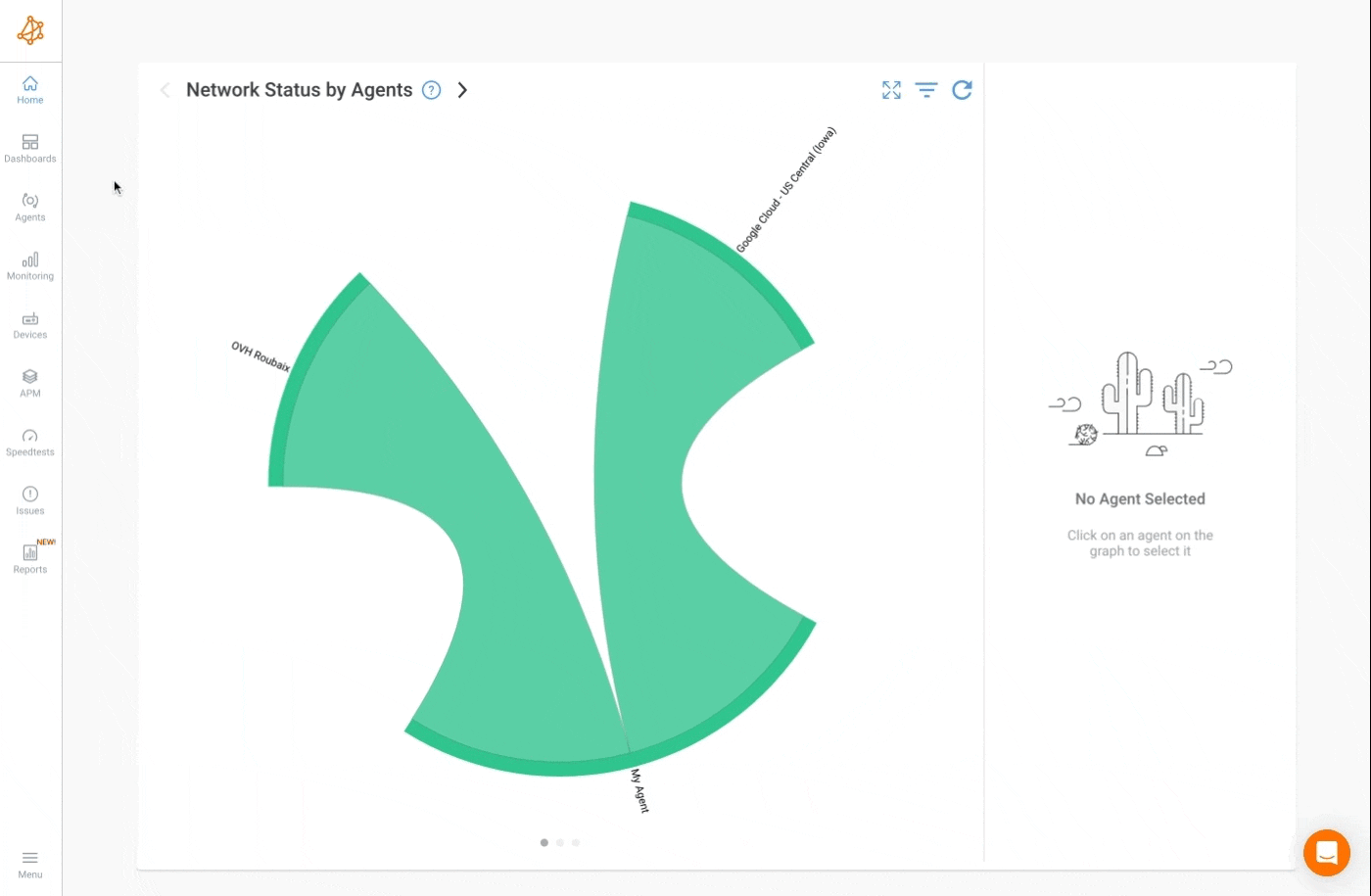
Task: Click the orange app logo
Action: coord(30,30)
